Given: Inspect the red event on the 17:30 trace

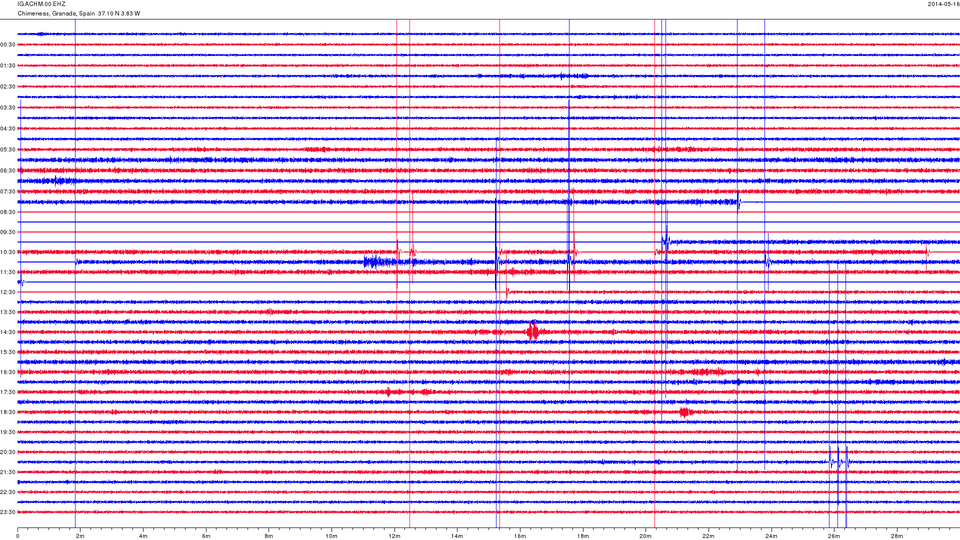Looking at the screenshot, I should tap(388, 392).
